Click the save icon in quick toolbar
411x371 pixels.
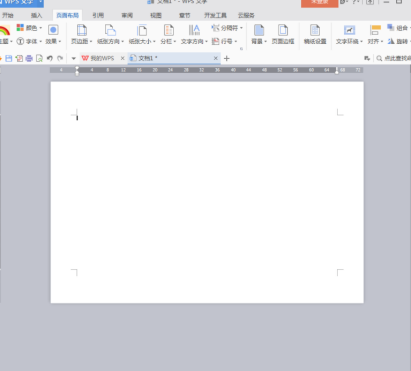pos(9,58)
